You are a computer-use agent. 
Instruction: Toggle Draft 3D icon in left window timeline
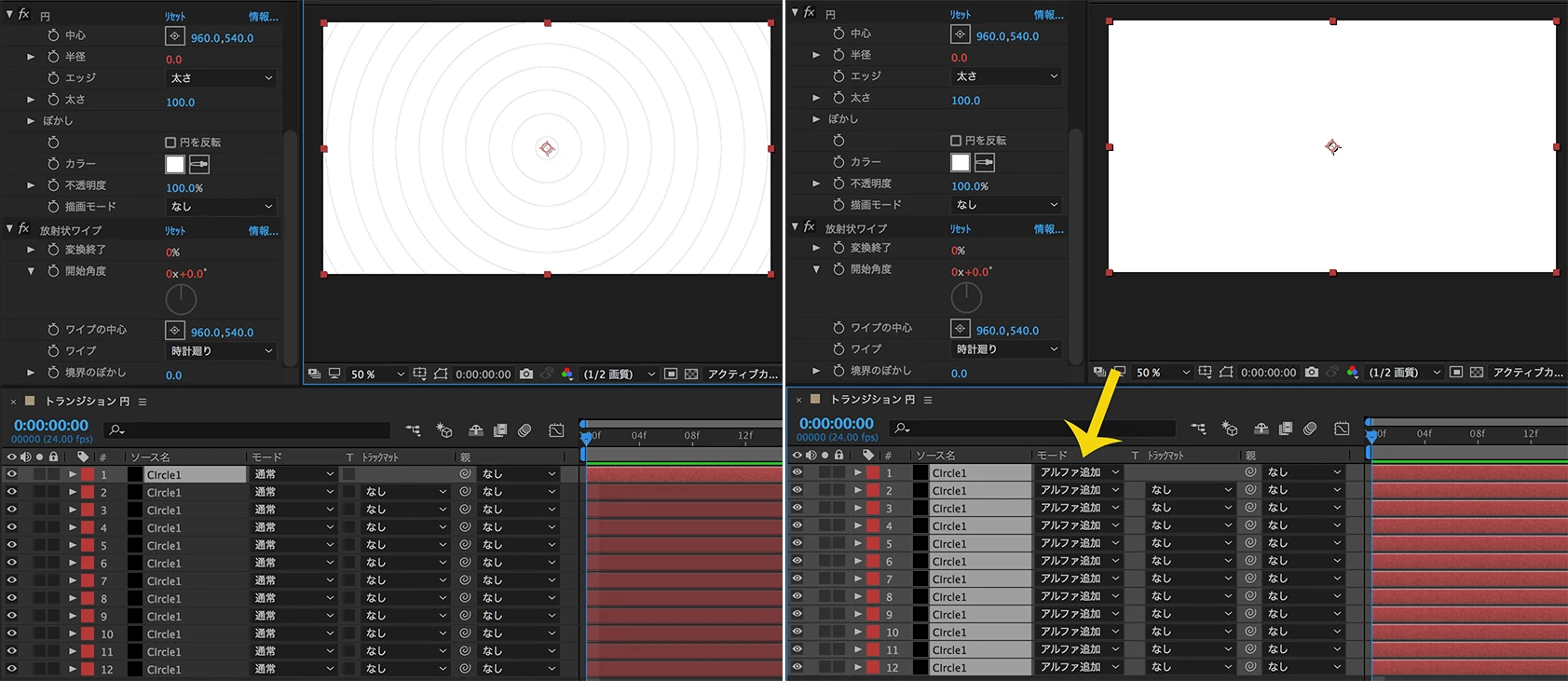point(444,430)
